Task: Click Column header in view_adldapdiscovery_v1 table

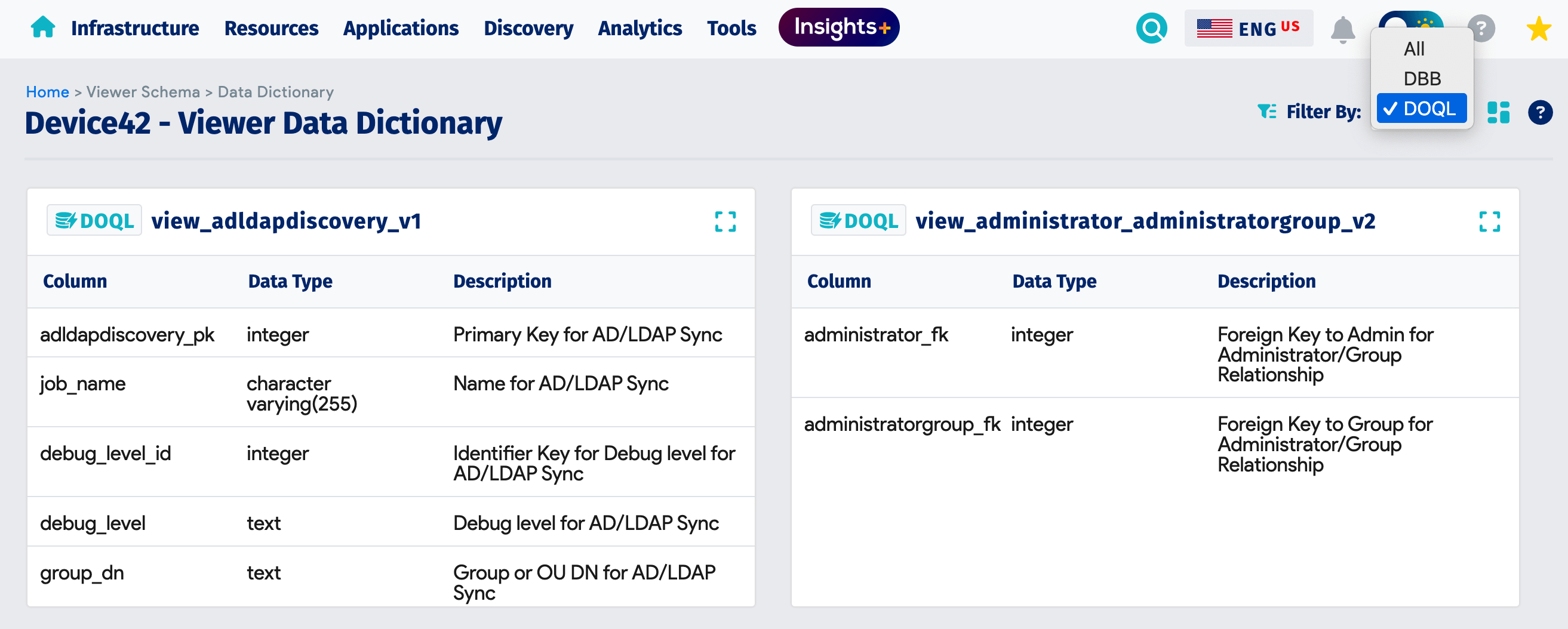Action: 75,281
